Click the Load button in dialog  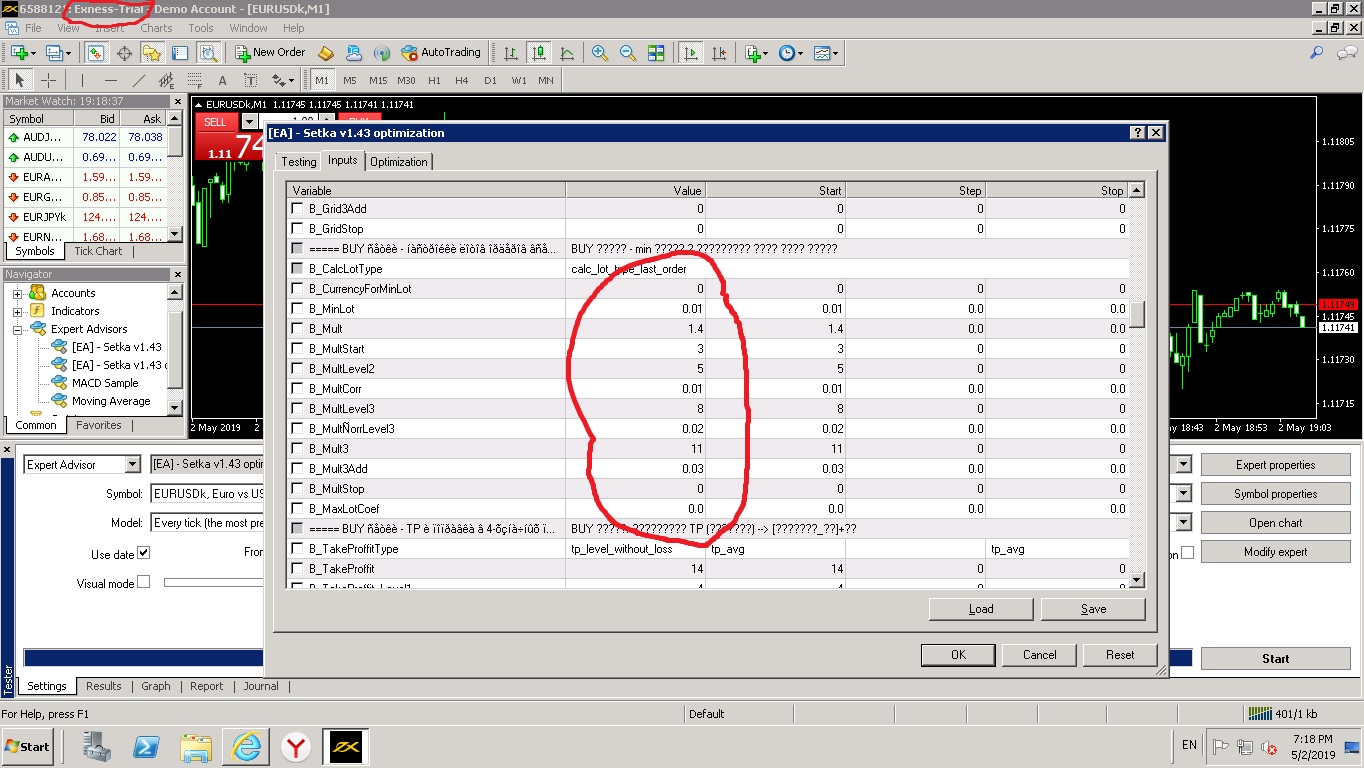[x=981, y=609]
